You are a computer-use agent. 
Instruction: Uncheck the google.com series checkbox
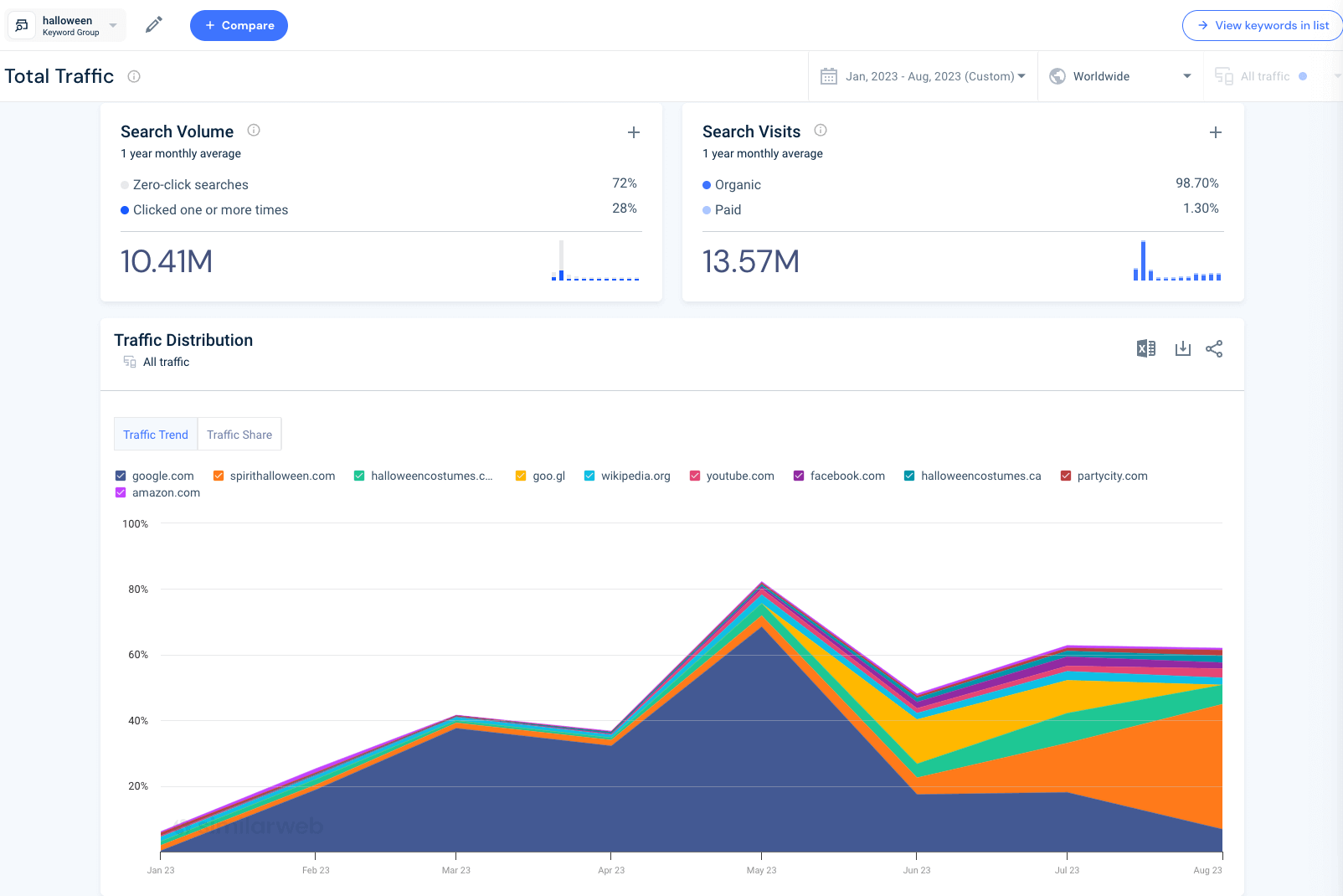(120, 475)
